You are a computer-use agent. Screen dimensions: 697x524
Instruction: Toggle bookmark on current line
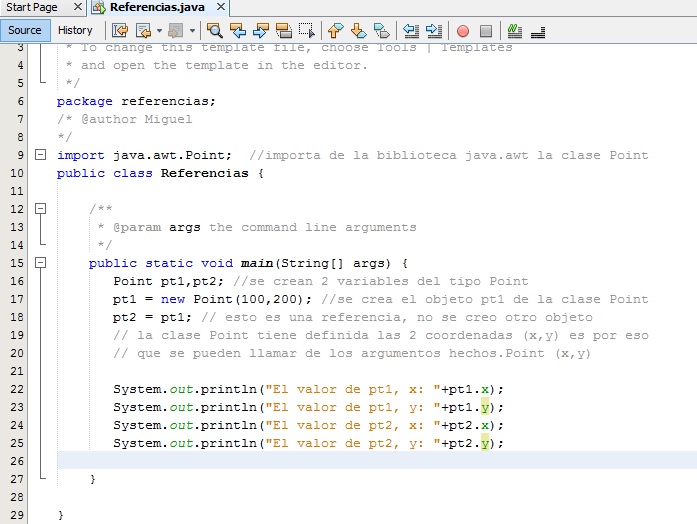[381, 30]
